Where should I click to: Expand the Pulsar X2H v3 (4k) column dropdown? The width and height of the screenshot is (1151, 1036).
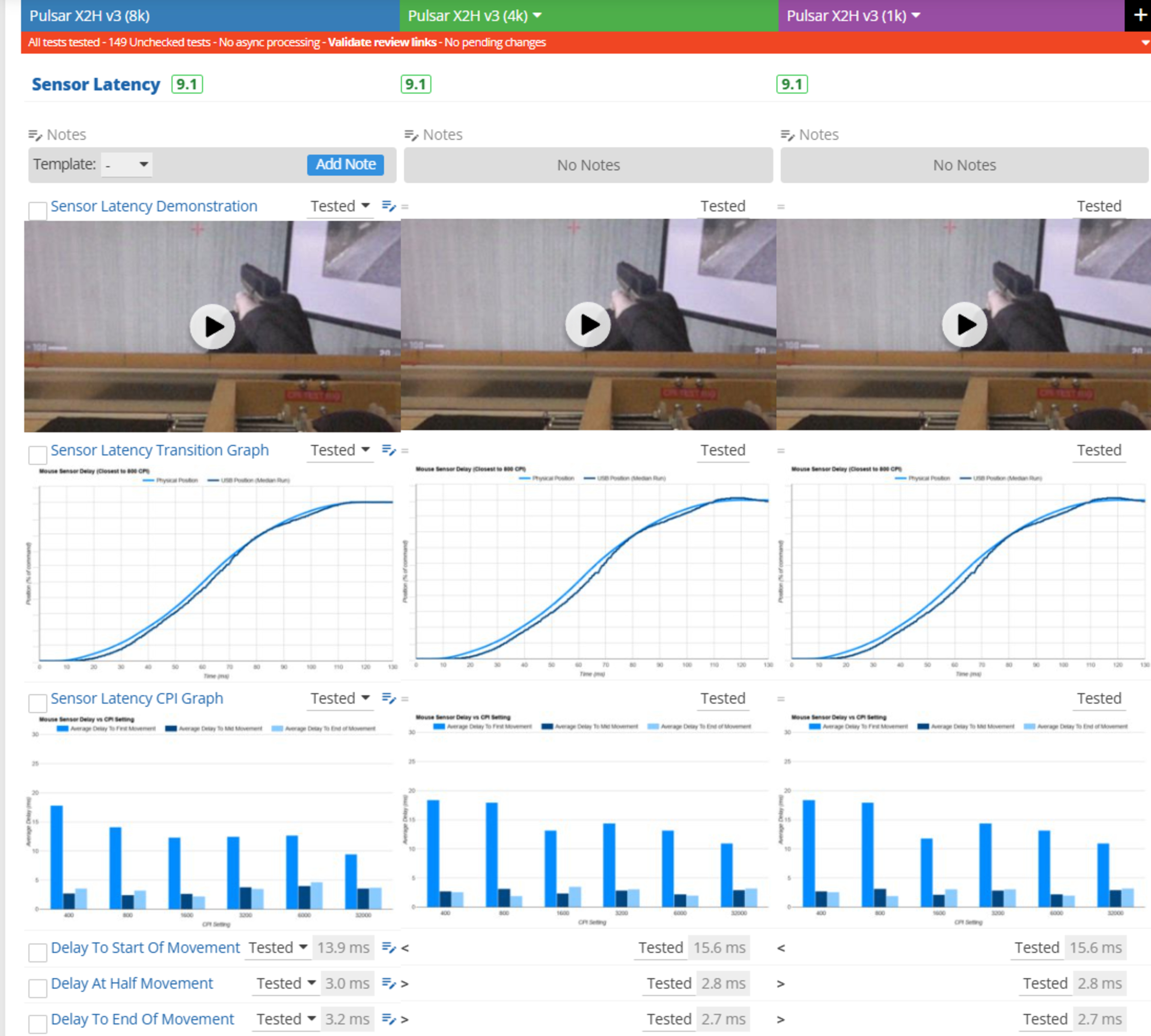click(537, 15)
